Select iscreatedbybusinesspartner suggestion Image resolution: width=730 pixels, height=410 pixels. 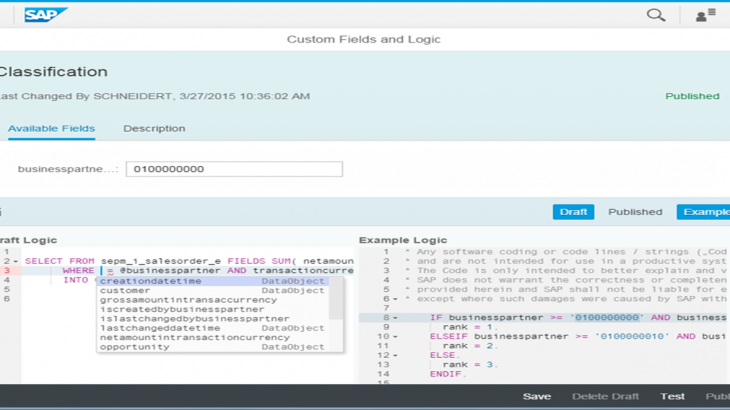213,309
